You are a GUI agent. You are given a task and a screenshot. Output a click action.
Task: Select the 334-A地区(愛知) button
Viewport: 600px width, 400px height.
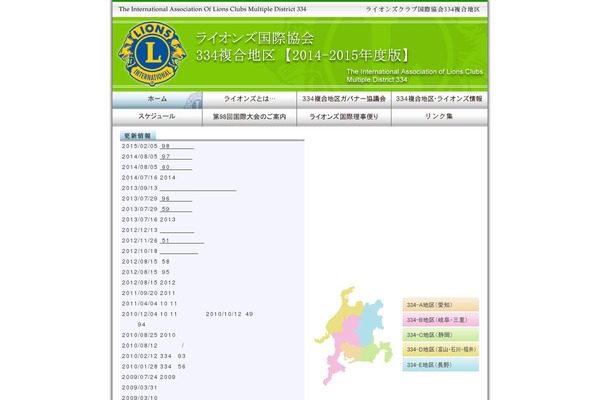pos(440,305)
